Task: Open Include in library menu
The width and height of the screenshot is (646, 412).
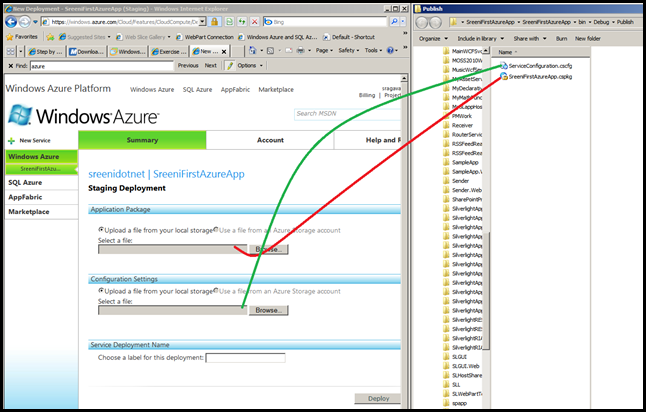Action: point(480,39)
